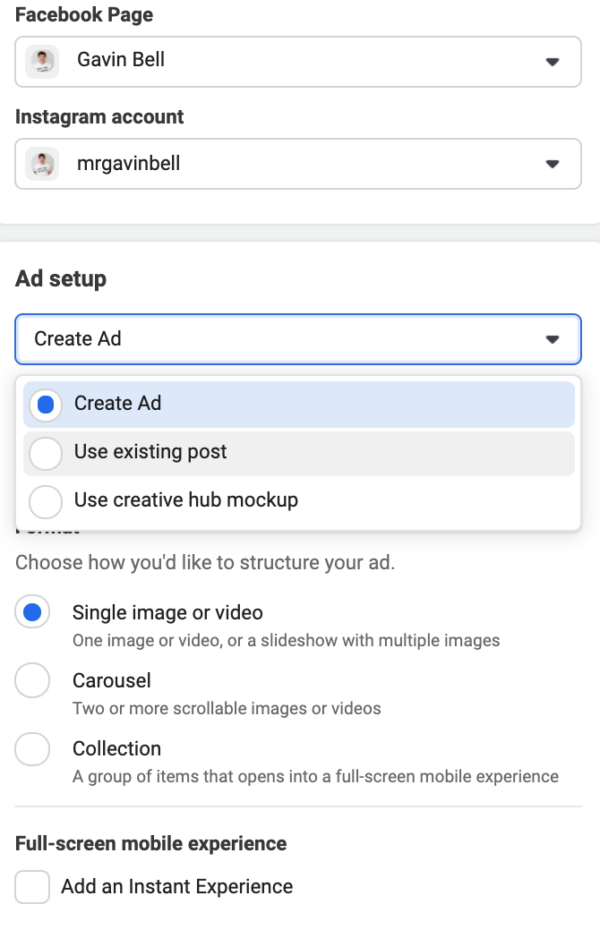This screenshot has height=947, width=600.
Task: Click 'One image or video, or a slideshow' description
Action: (286, 640)
